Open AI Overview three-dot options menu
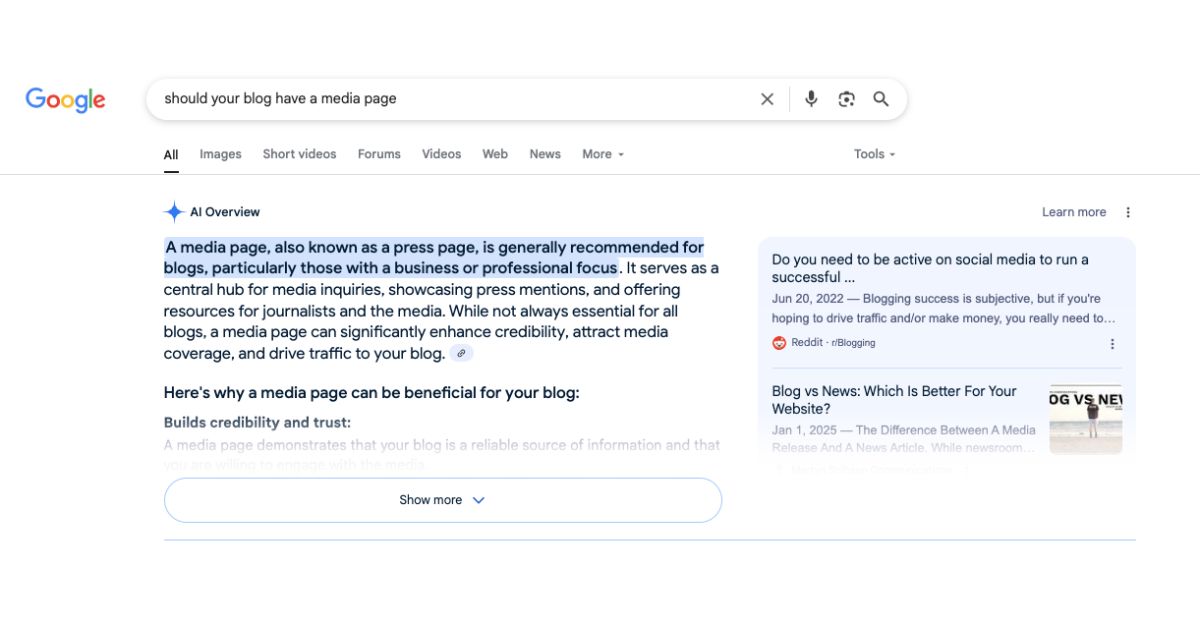The height and width of the screenshot is (630, 1200). coord(1128,212)
